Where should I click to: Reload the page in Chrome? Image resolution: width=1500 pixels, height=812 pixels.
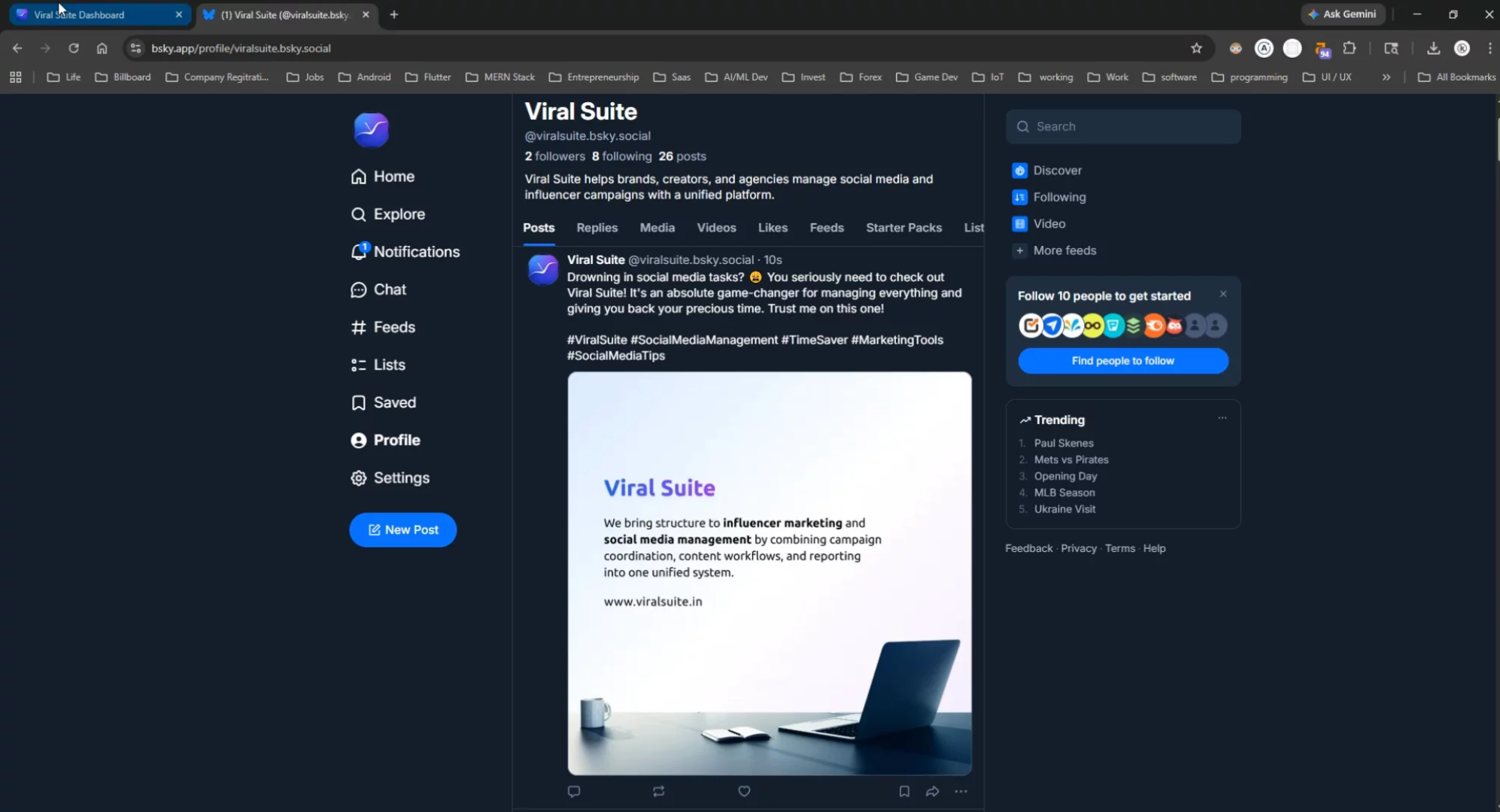pos(73,48)
